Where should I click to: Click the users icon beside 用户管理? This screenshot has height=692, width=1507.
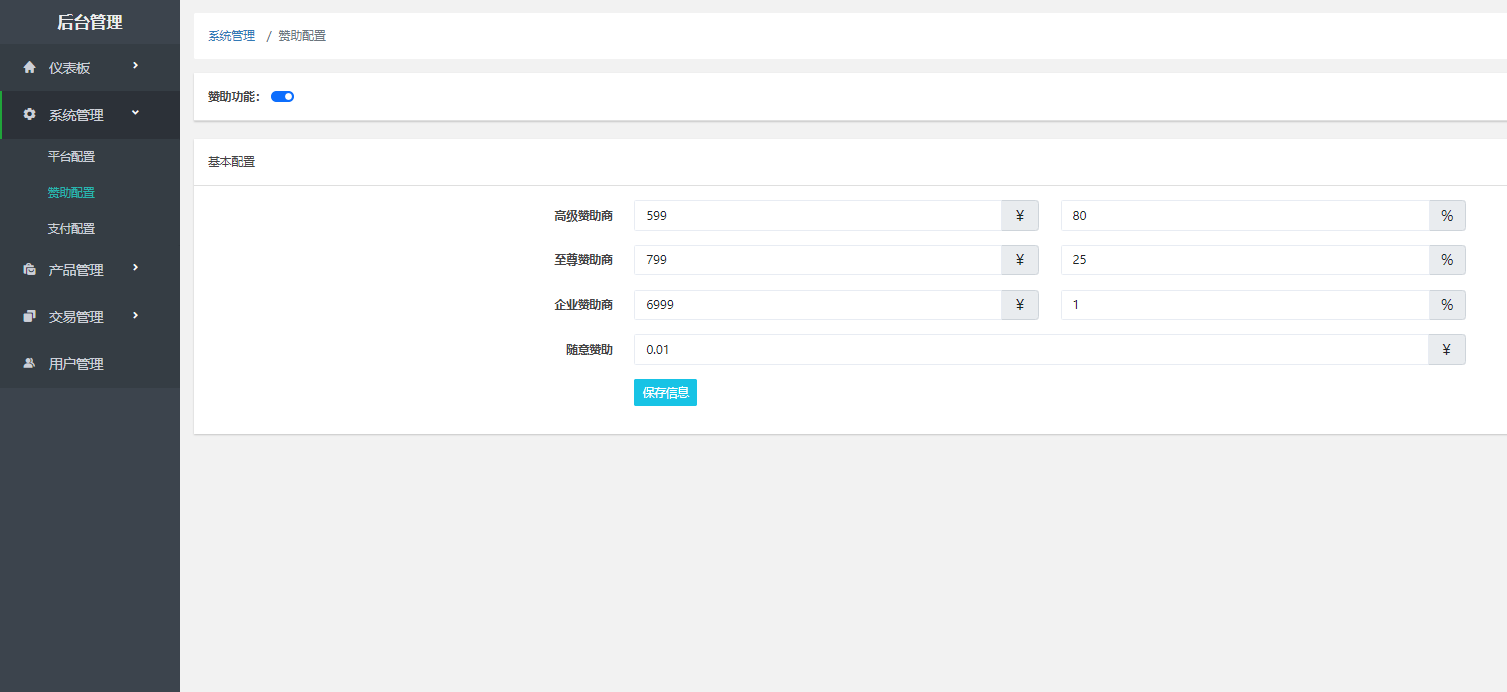coord(29,364)
